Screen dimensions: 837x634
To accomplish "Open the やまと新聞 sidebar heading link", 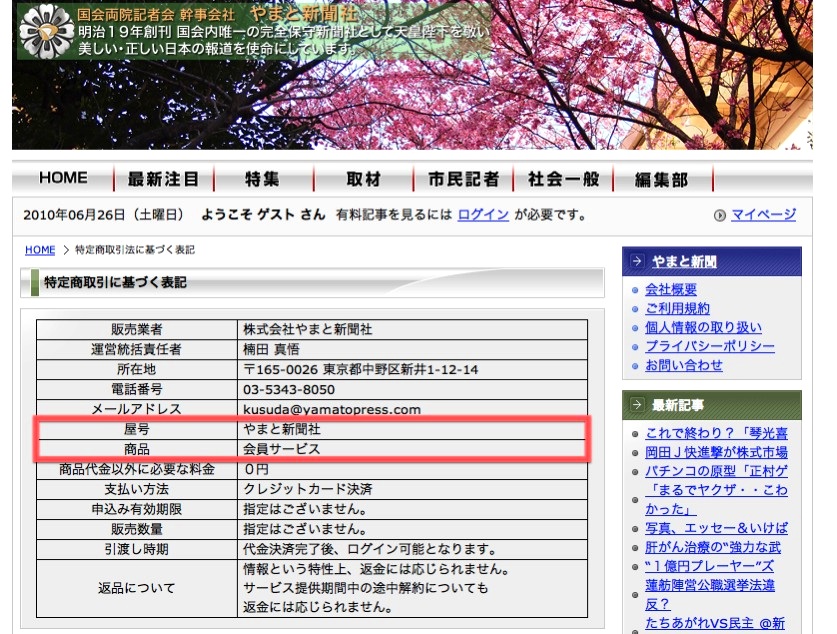I will coord(684,261).
